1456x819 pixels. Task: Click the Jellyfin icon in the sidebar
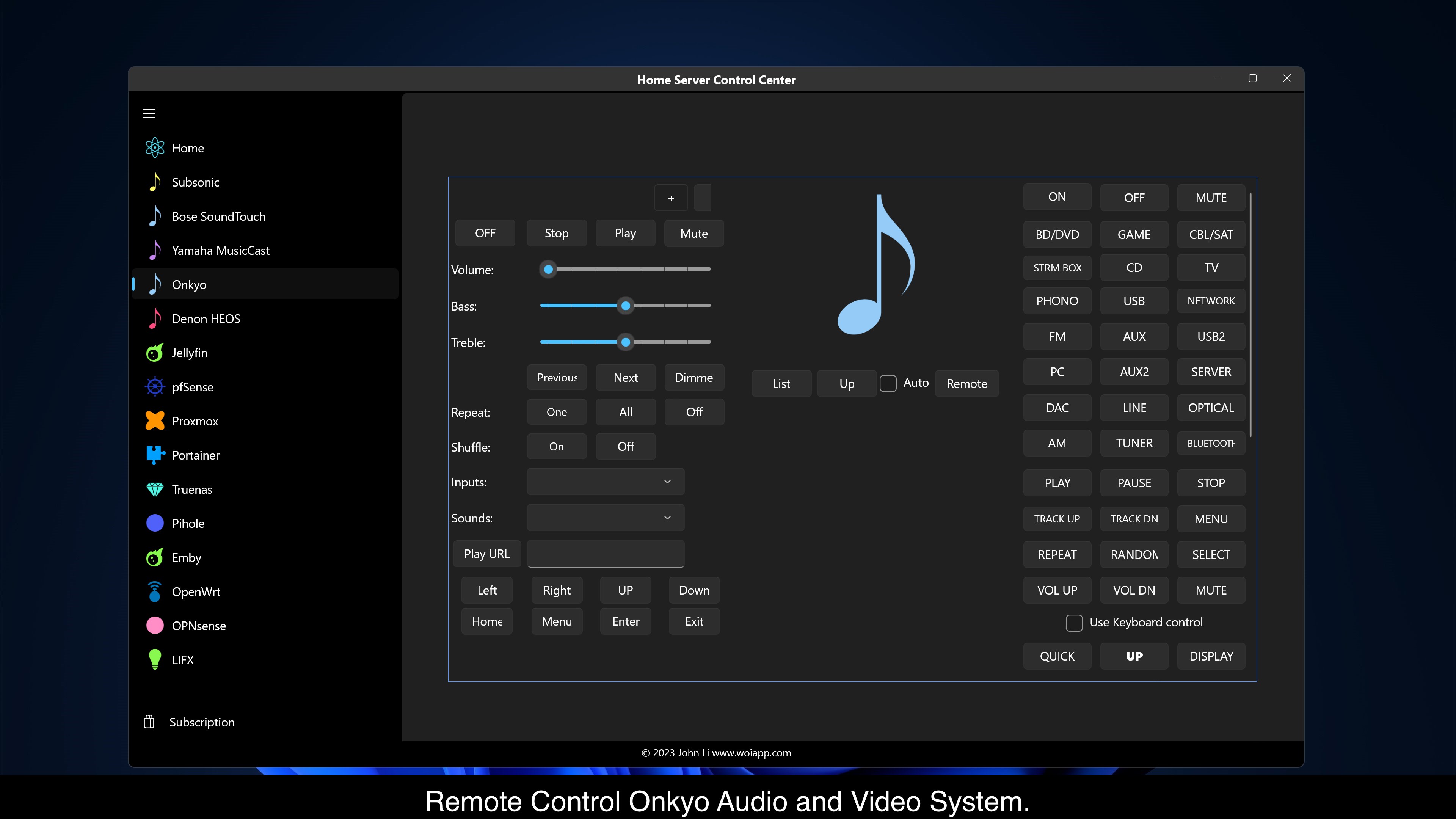[x=154, y=353]
